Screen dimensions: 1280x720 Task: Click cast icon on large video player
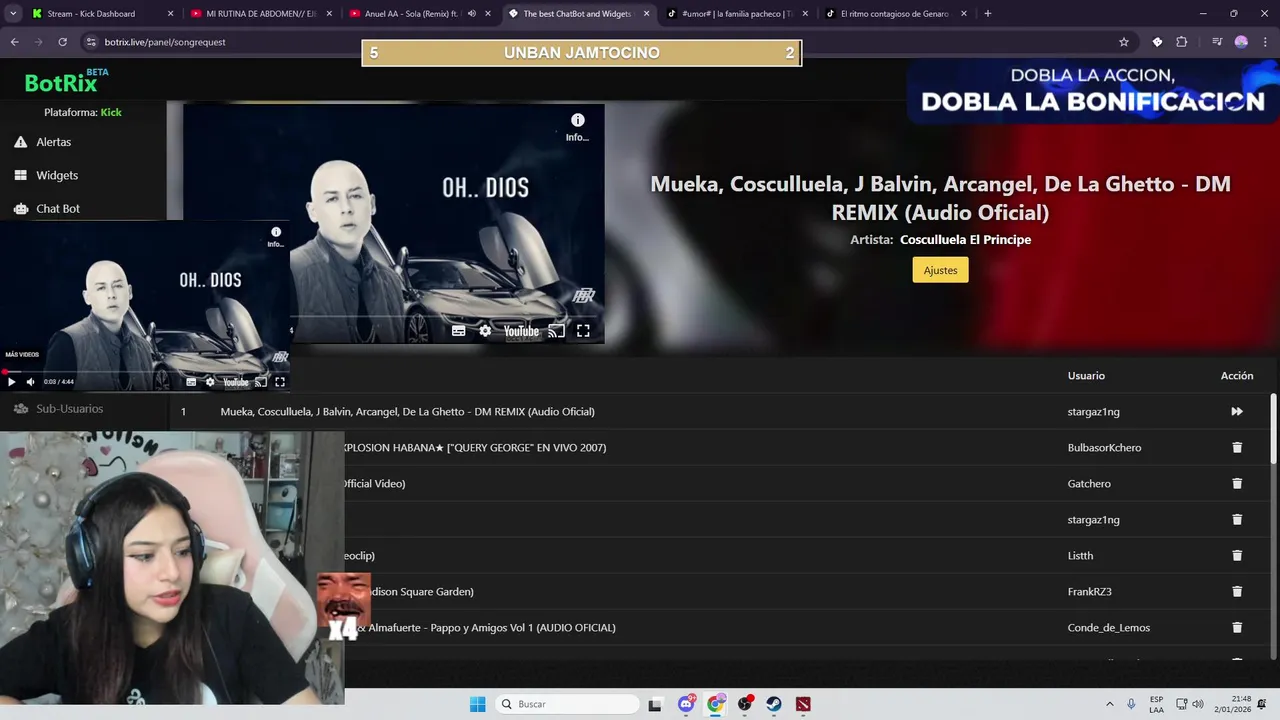point(556,331)
